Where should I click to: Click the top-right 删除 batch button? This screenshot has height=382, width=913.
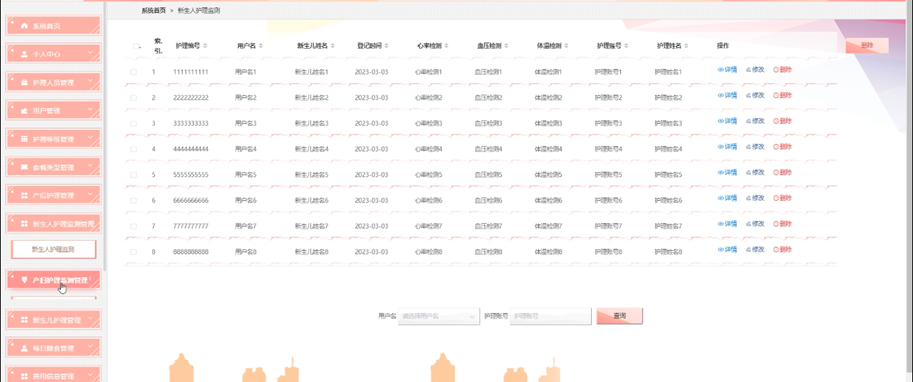click(867, 45)
